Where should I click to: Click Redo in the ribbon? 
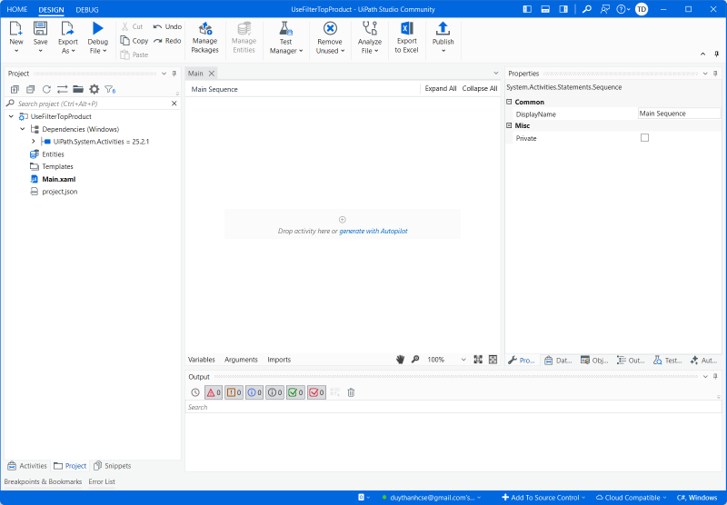pyautogui.click(x=167, y=41)
